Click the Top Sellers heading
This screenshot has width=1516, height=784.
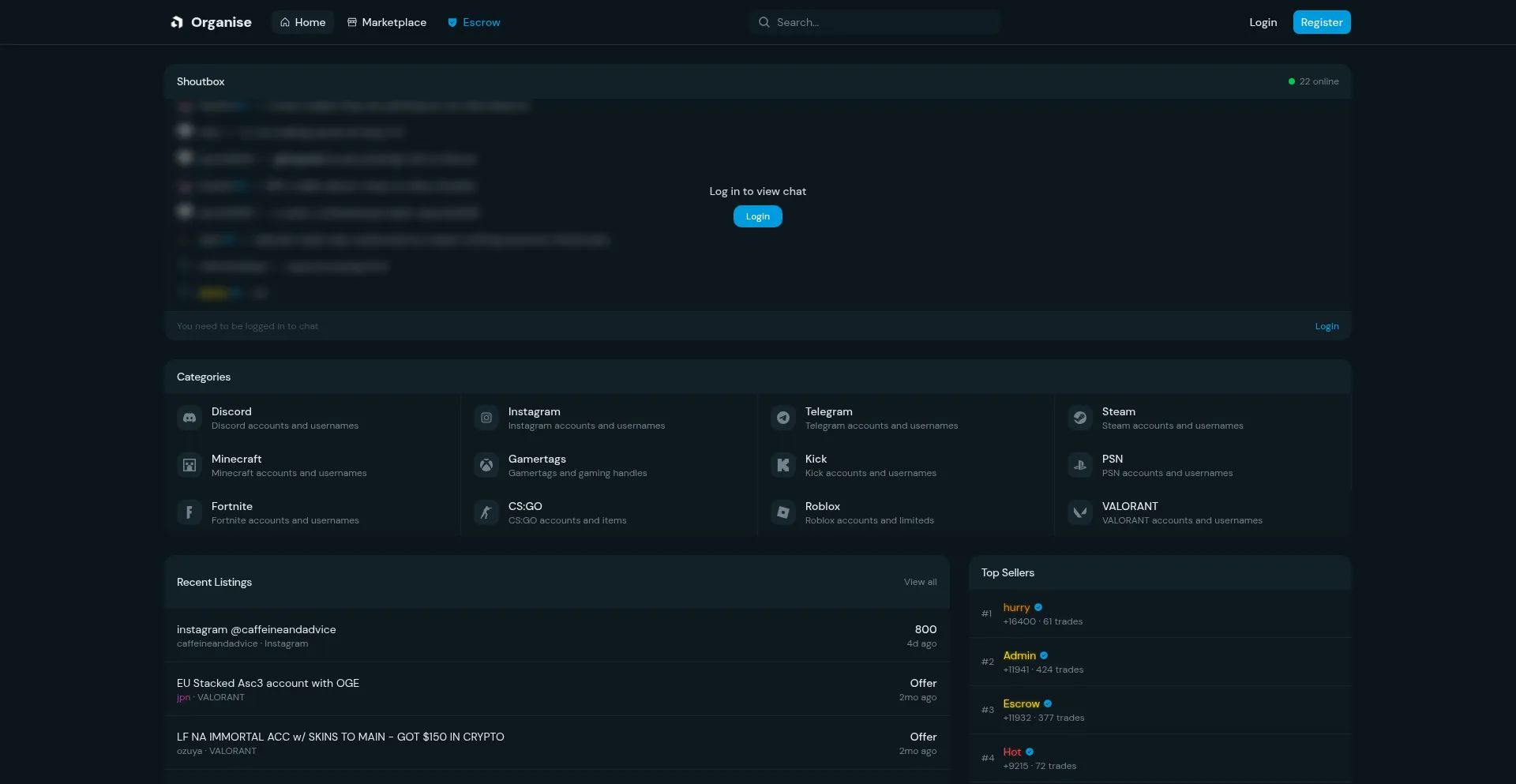[1008, 572]
